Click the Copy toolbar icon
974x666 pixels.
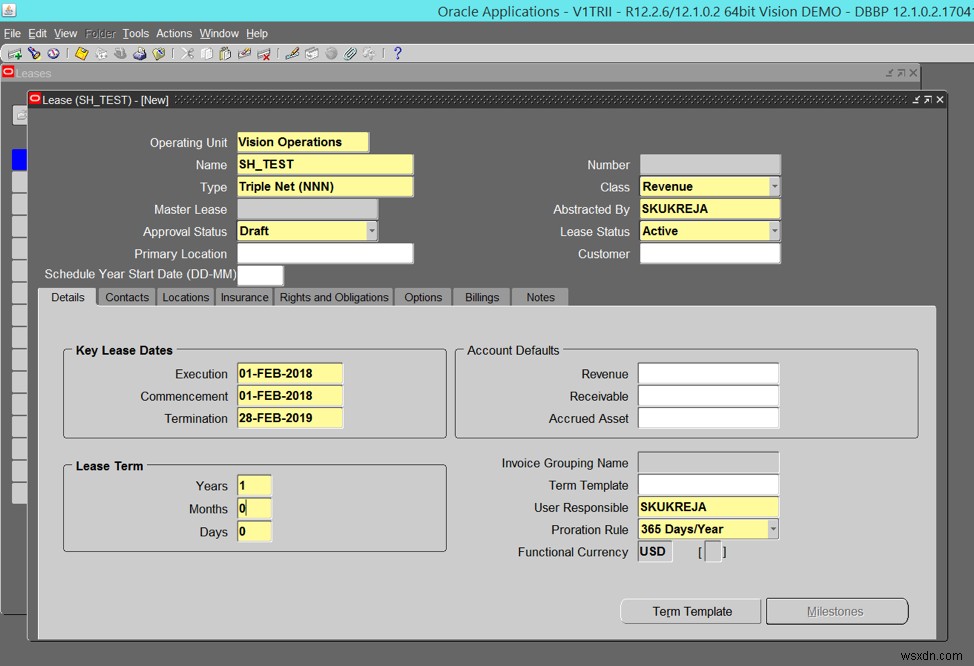click(205, 53)
